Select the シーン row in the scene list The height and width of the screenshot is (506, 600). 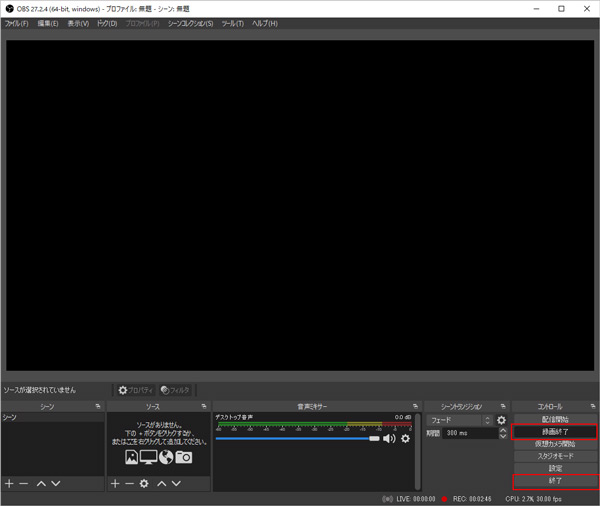click(x=52, y=417)
